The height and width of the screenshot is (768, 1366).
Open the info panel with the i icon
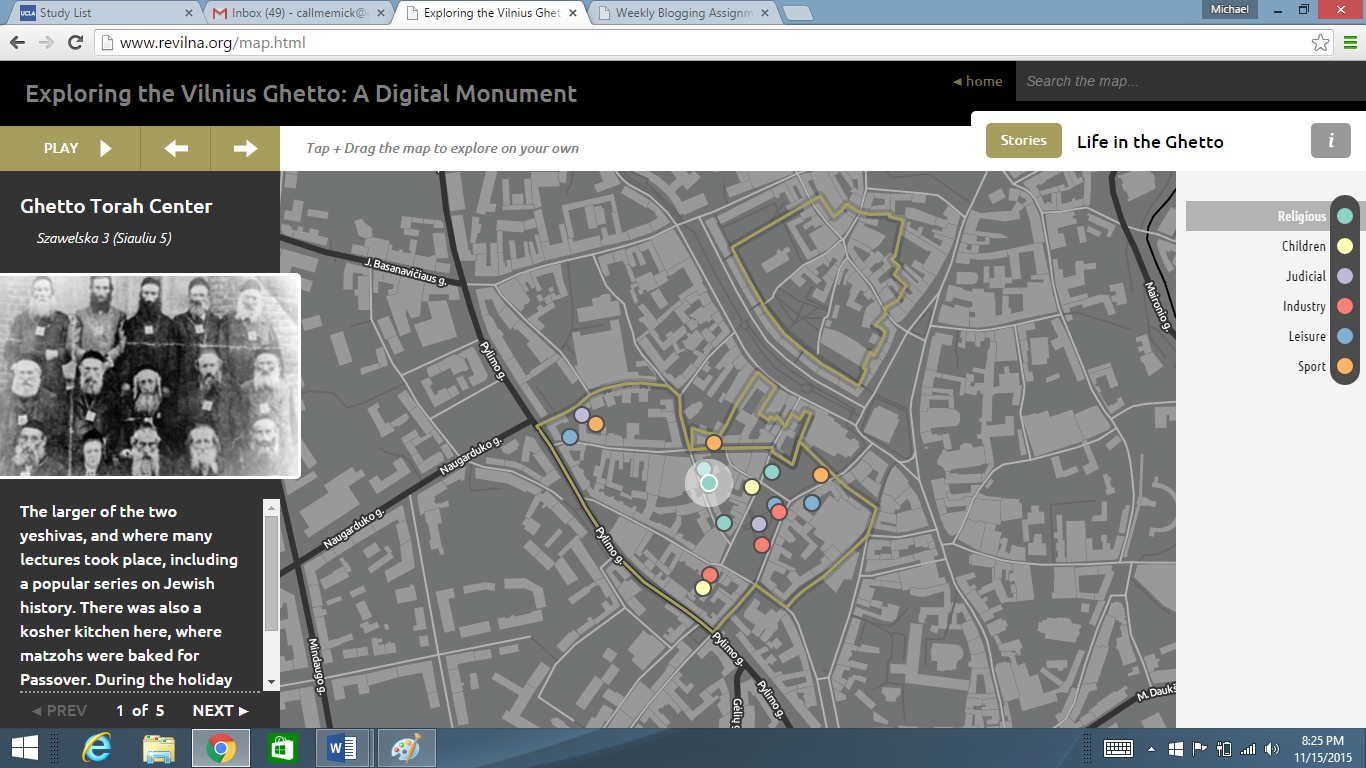(x=1330, y=141)
